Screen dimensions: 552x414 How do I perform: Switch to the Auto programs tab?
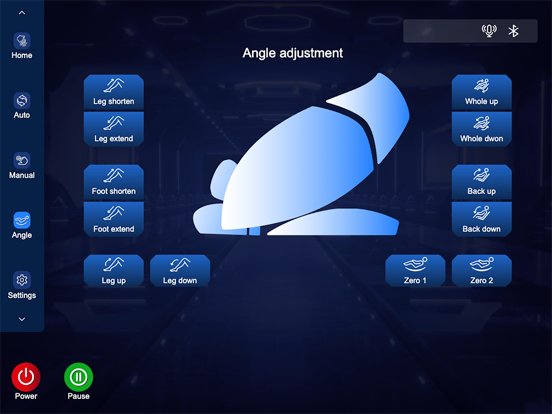click(x=21, y=106)
